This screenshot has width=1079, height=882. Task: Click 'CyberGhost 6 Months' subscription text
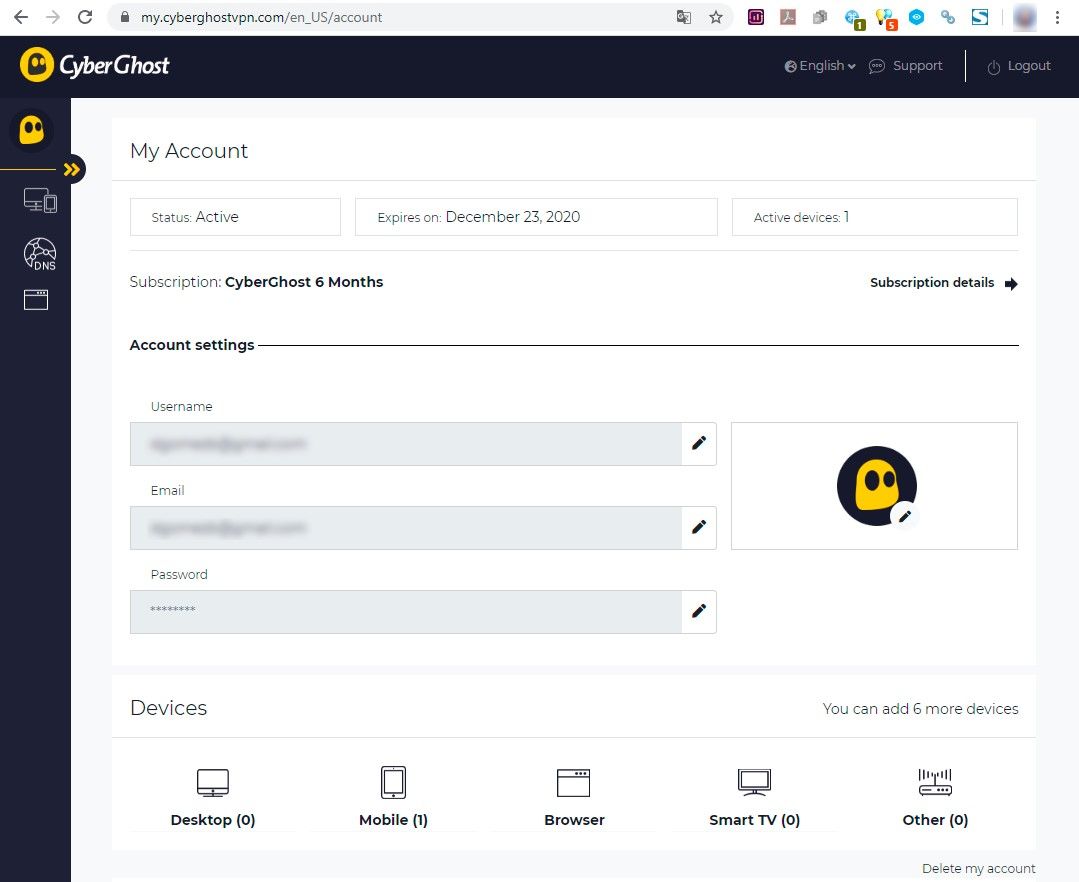(x=304, y=282)
